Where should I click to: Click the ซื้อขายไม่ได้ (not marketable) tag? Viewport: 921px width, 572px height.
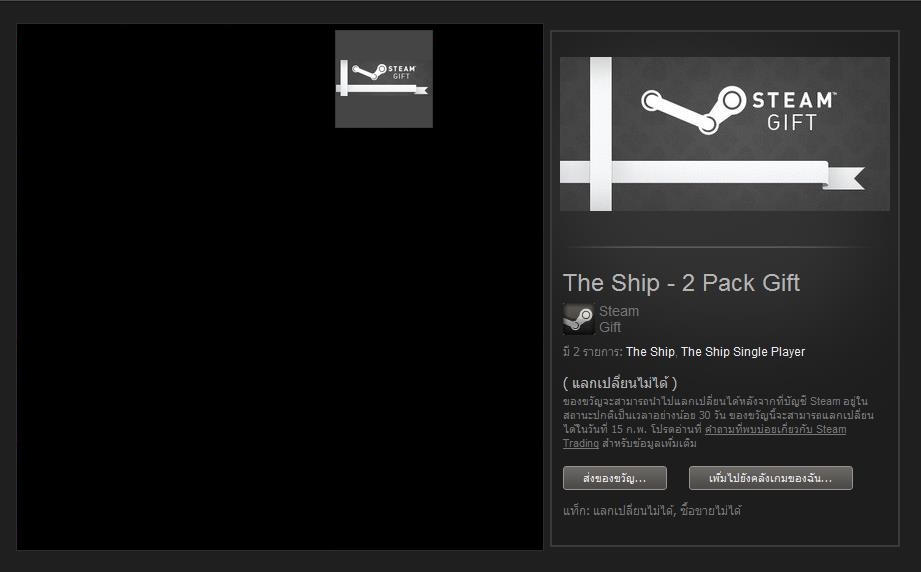(x=710, y=511)
